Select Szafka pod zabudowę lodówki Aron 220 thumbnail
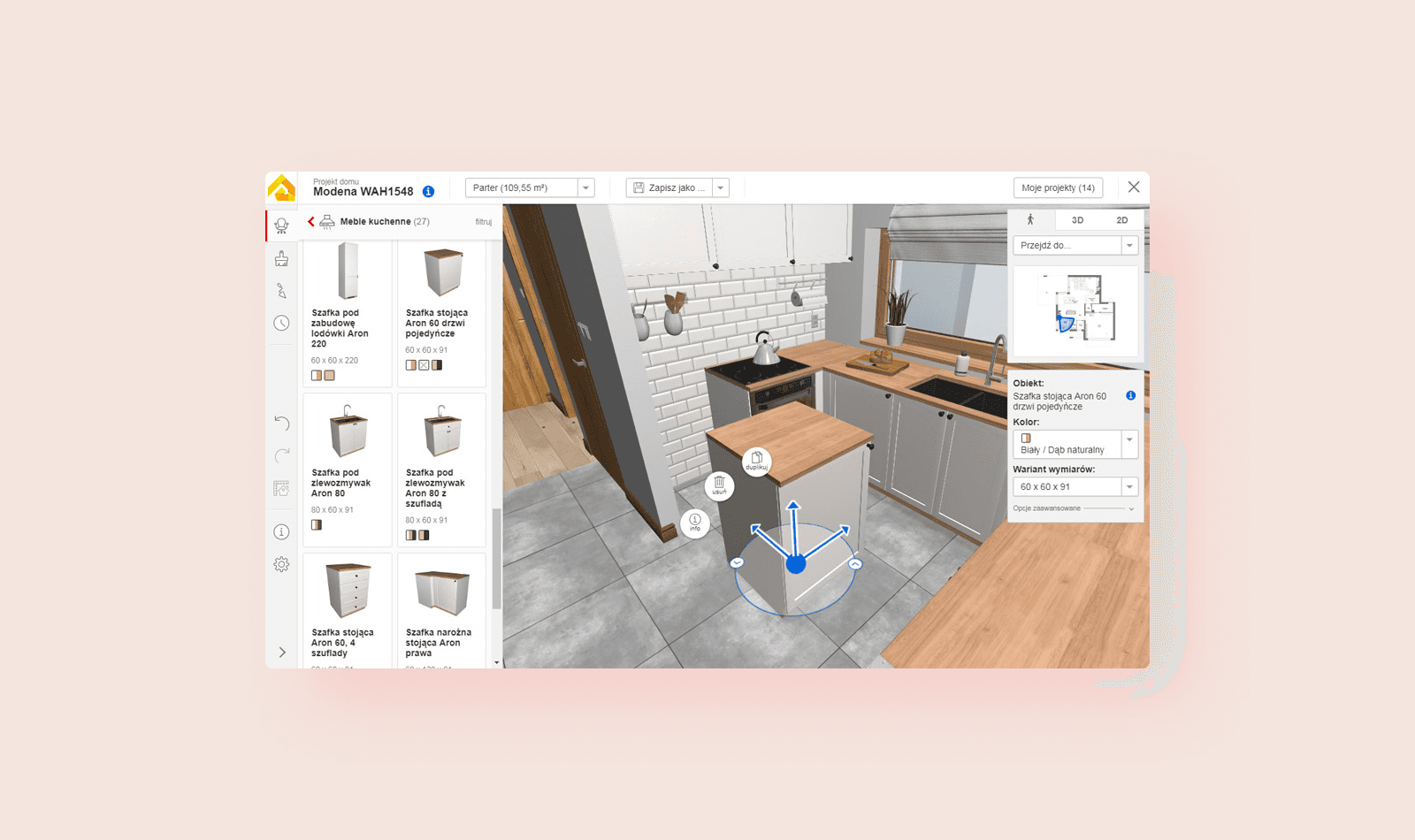1415x840 pixels. (x=348, y=271)
